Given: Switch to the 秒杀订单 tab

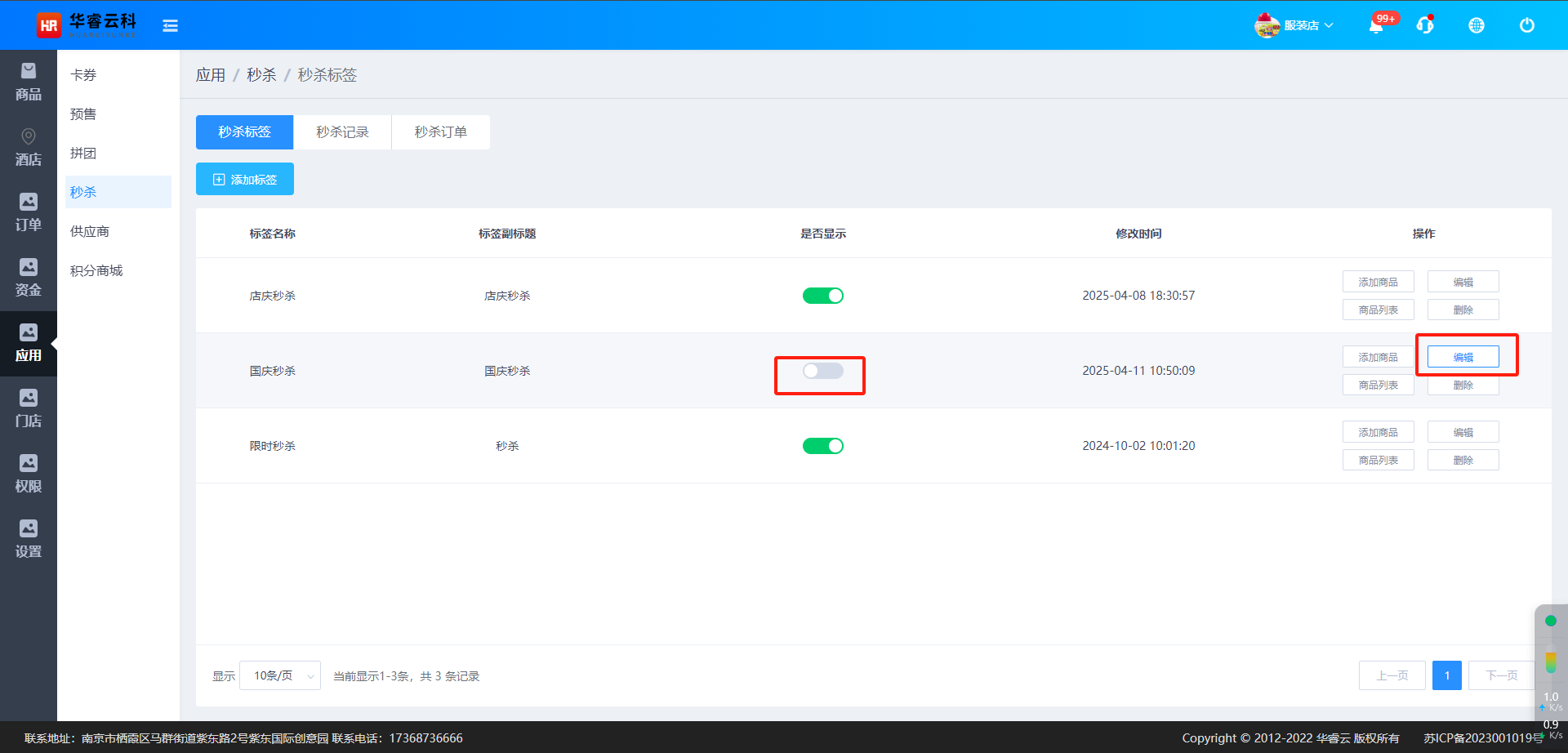Looking at the screenshot, I should [x=440, y=132].
